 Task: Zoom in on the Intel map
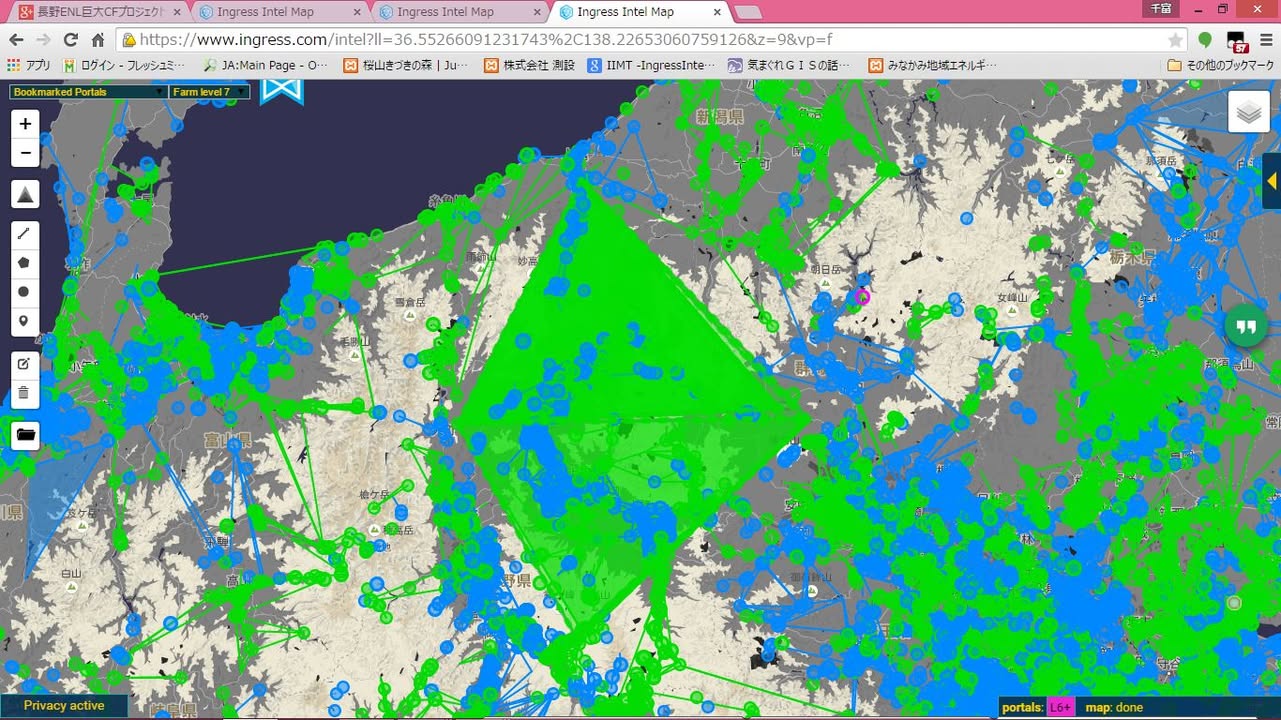click(x=25, y=124)
